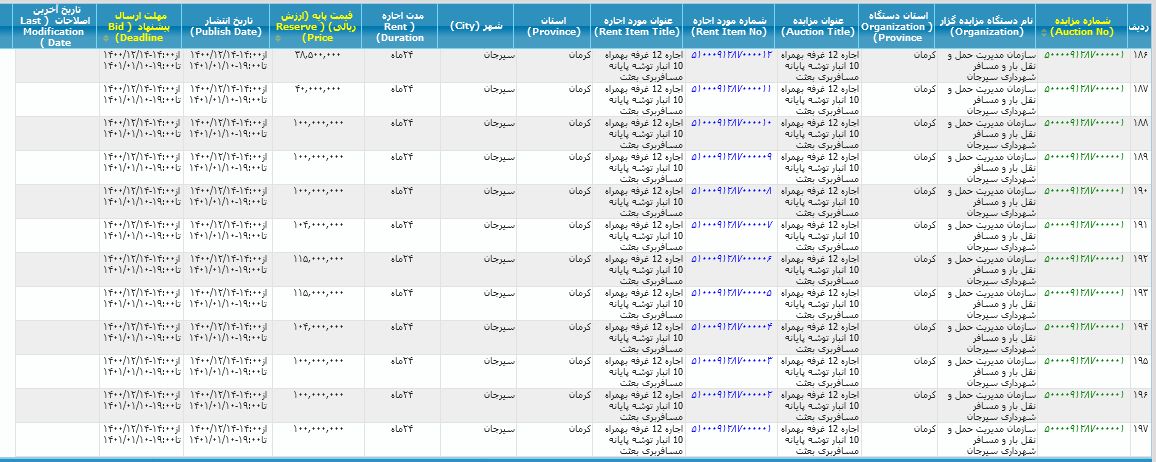Sort by the yellow Reserve Price column title
Viewport: 1156px width, 462px height.
[312, 25]
